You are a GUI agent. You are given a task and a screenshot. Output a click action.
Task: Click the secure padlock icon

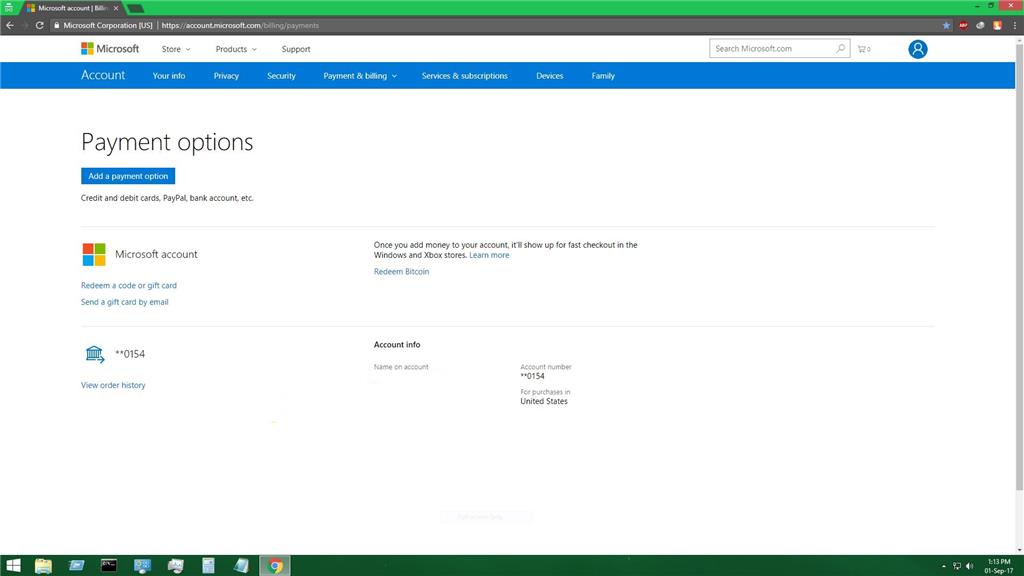57,25
